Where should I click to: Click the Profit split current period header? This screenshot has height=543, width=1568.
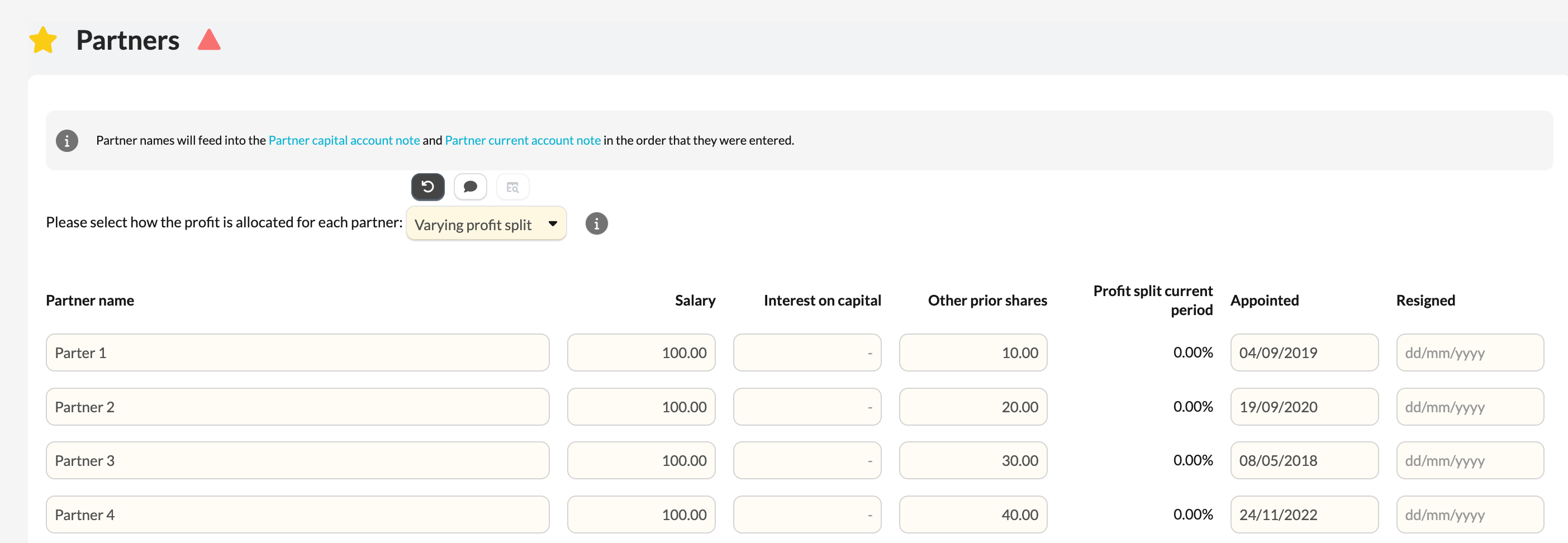(1153, 300)
